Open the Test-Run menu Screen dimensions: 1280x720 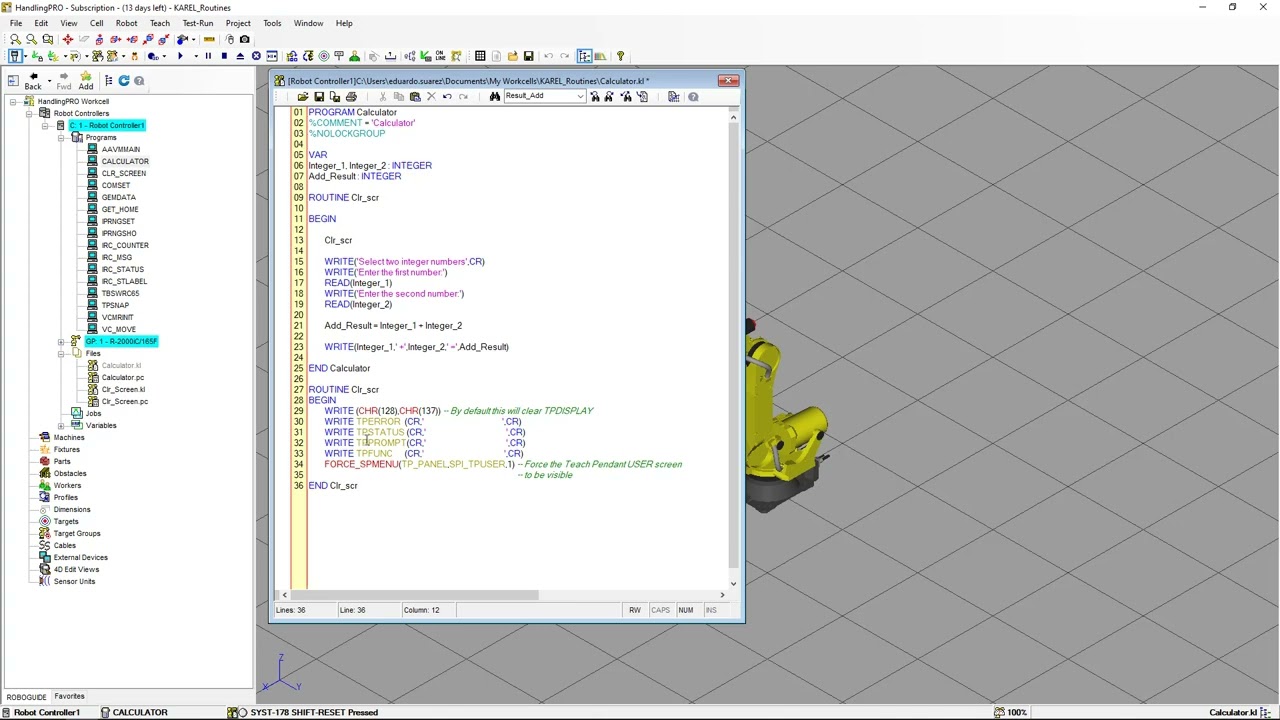coord(198,23)
